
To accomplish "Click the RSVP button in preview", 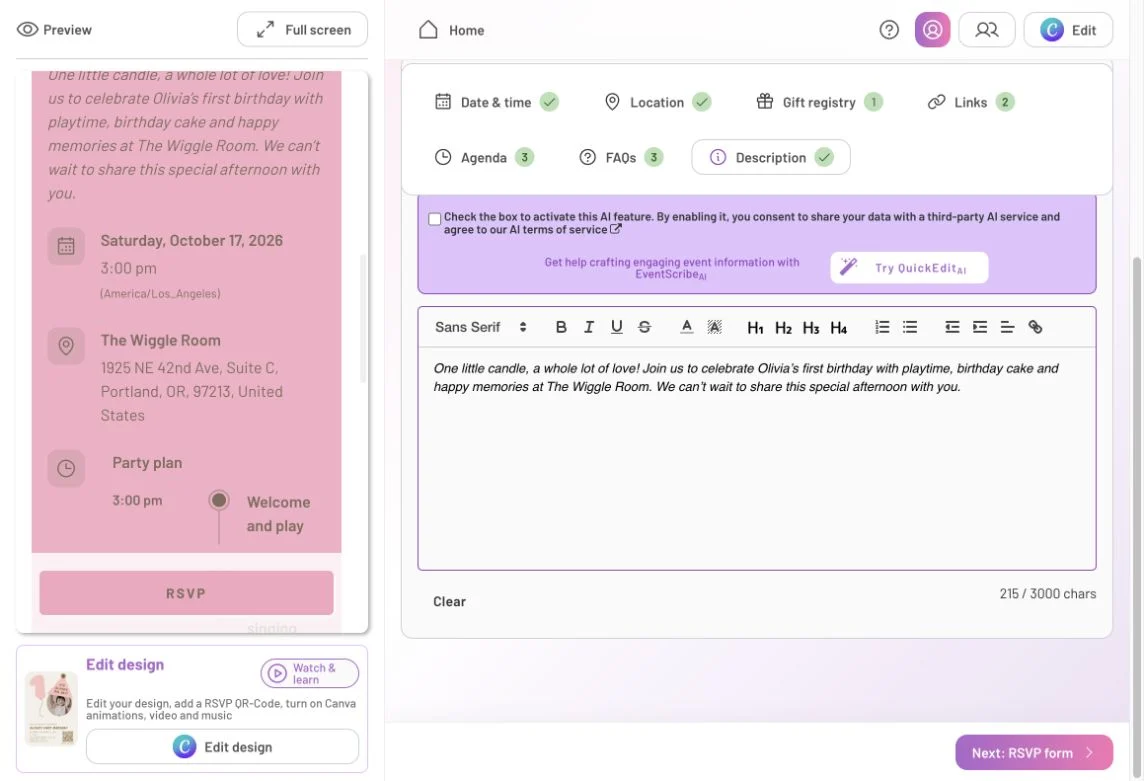I will [x=186, y=593].
